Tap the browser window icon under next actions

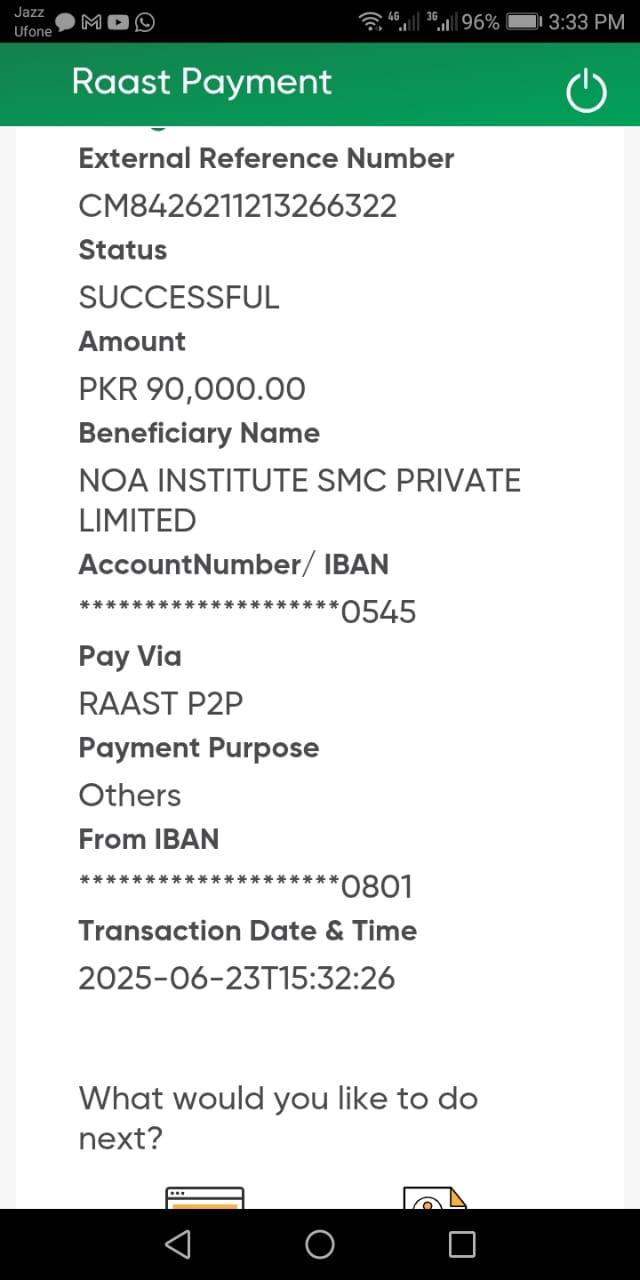click(205, 1197)
